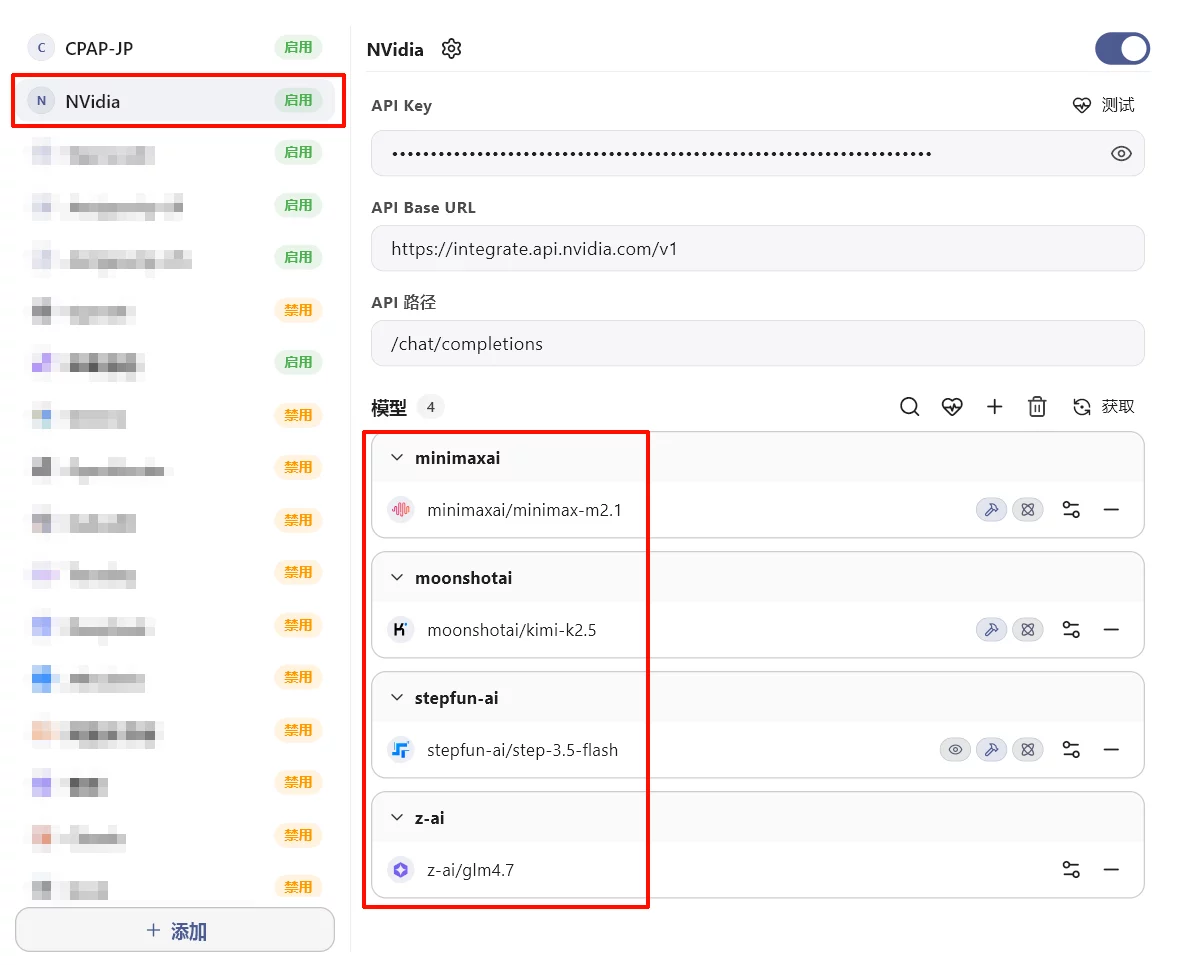Click 测试 to test API key
1183x965 pixels.
click(x=1104, y=105)
